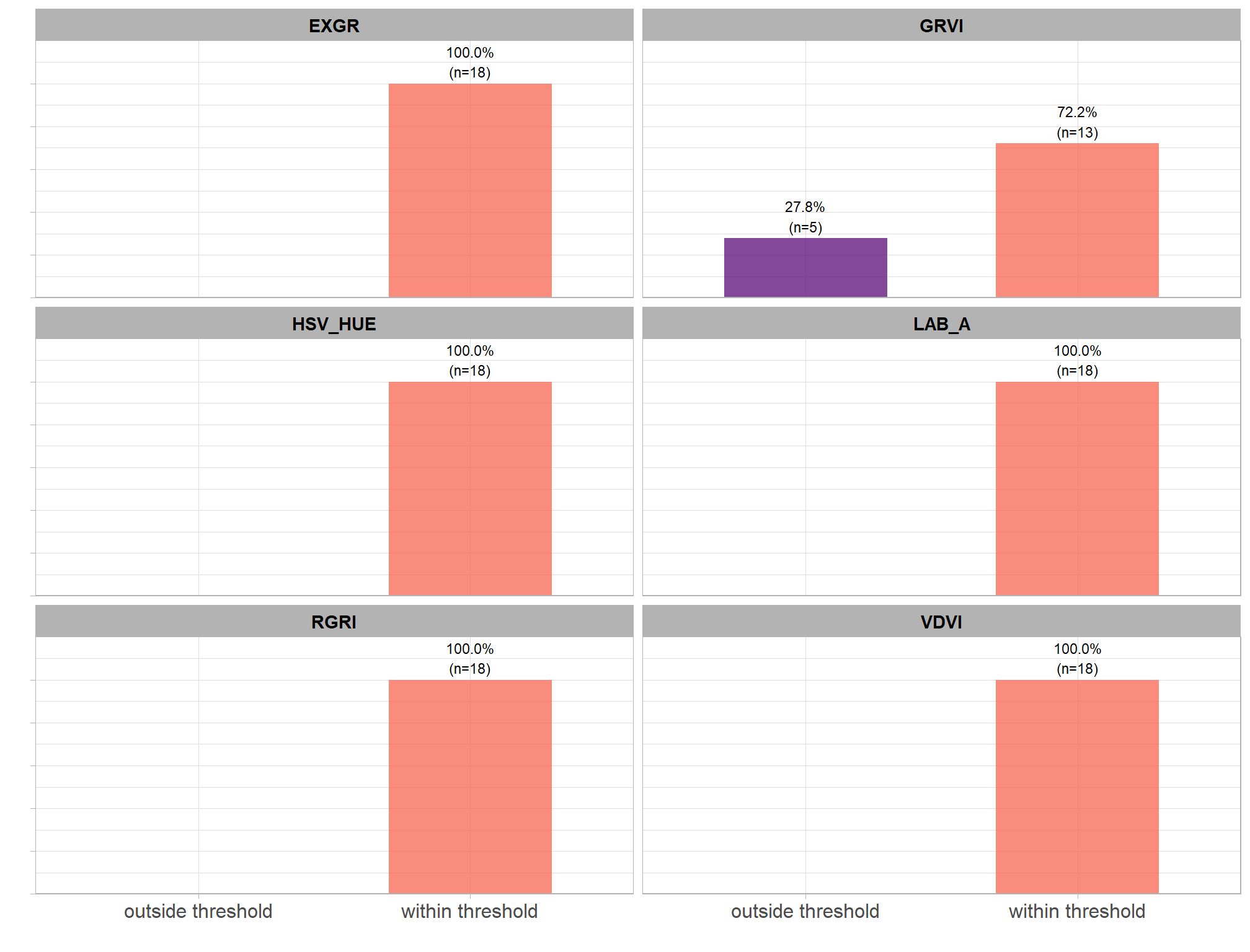Screen dimensions: 1250x952
Task: Select the HSV_HUE within-threshold bar
Action: tap(470, 488)
